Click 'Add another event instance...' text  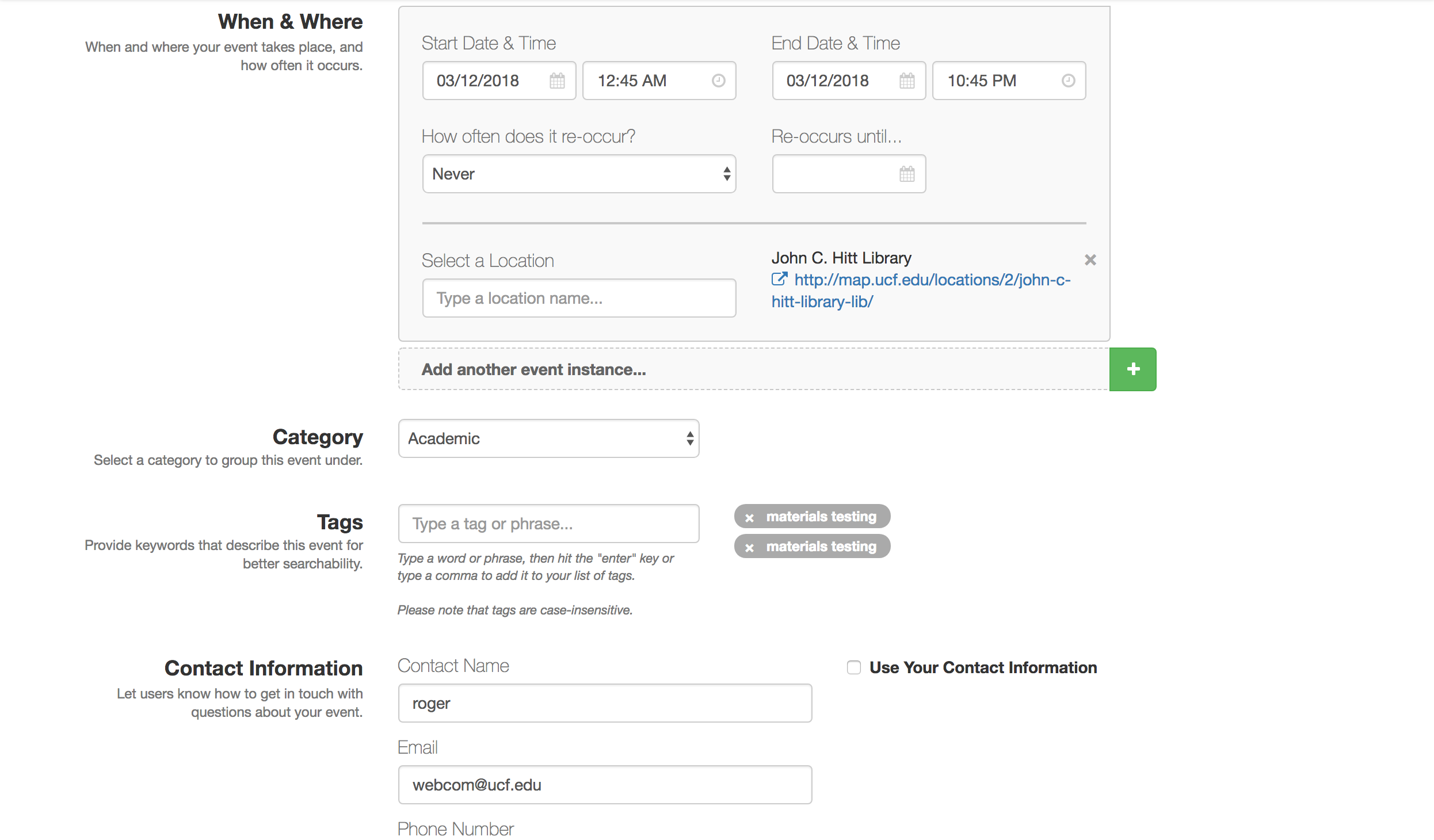533,369
